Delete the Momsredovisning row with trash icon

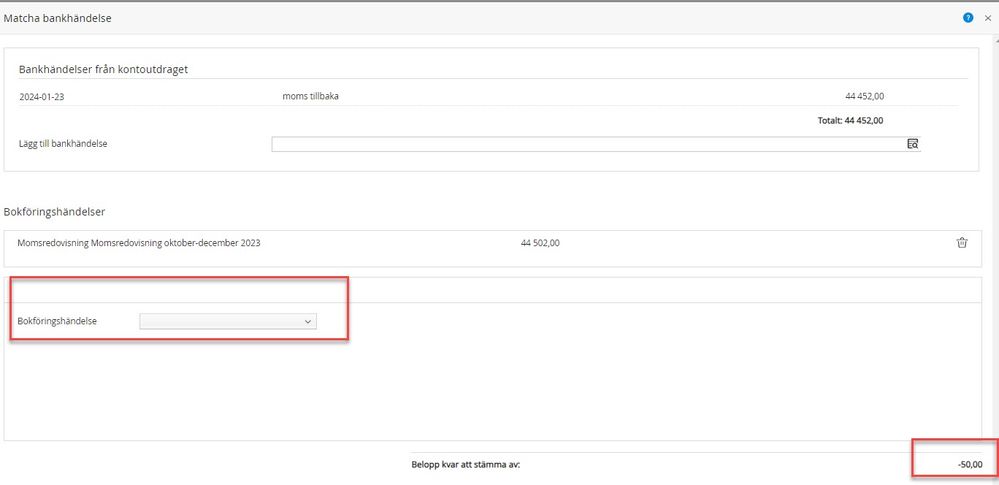[x=962, y=242]
